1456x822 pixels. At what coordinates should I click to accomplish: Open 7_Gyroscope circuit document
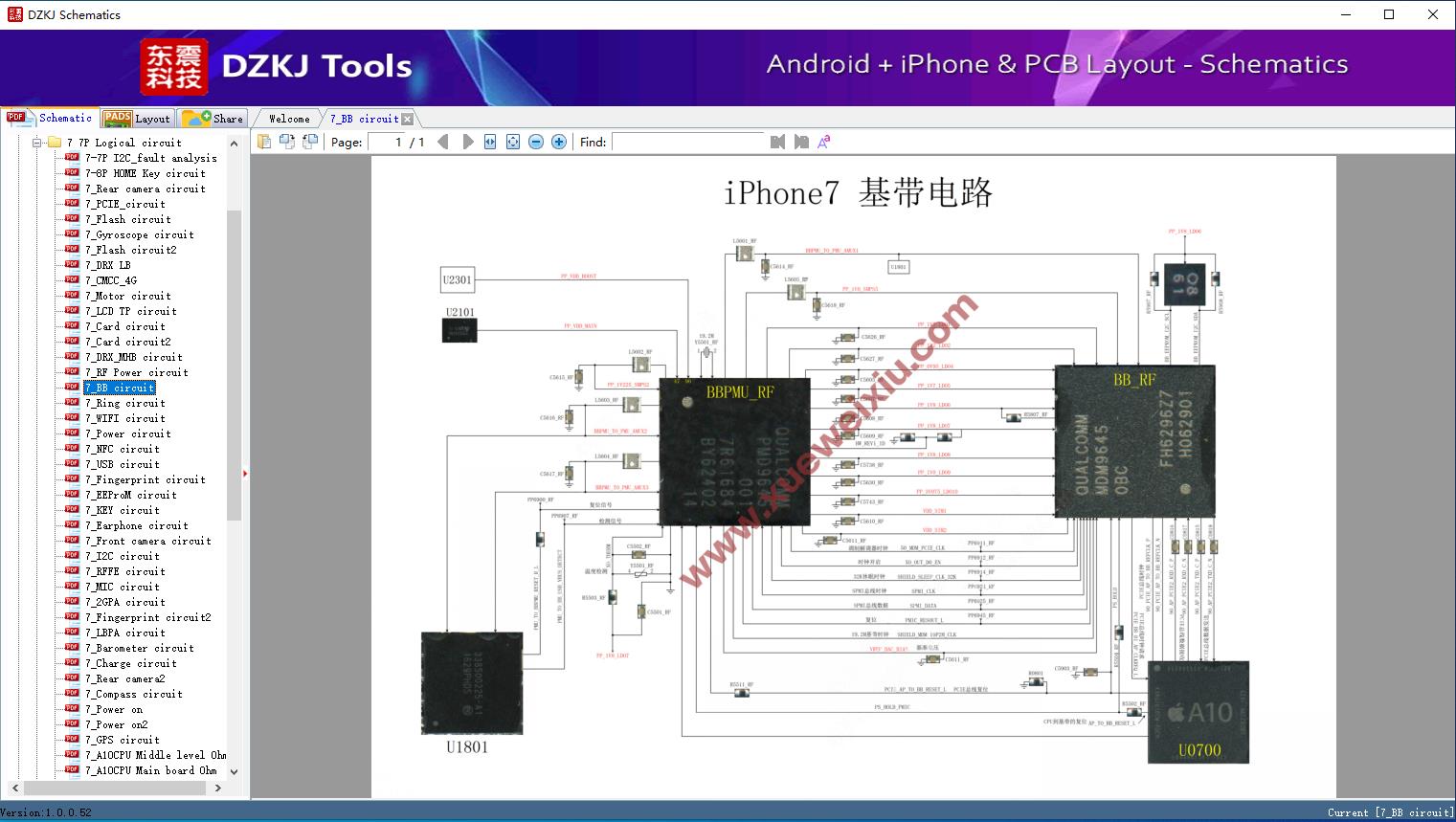point(140,234)
